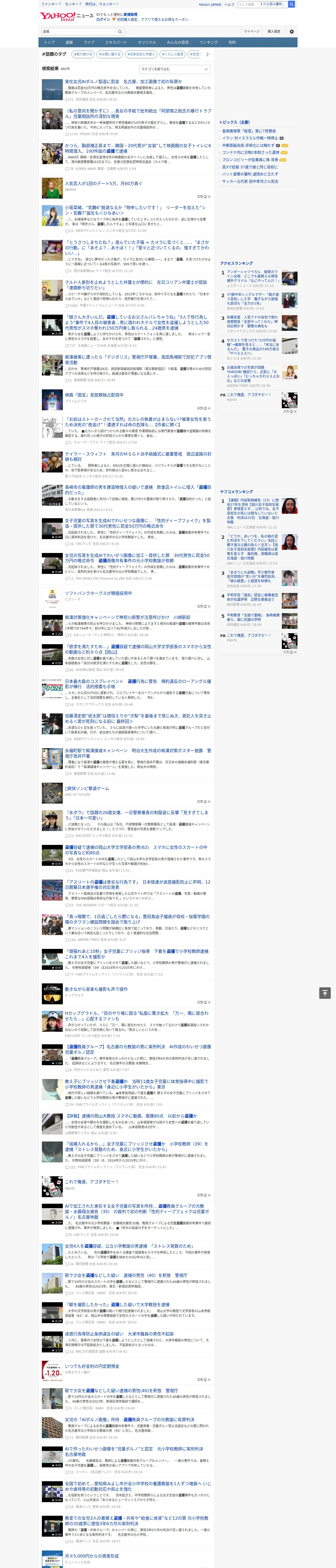This screenshot has width=336, height=1568.
Task: Click the ファンキー？ モンキー？ banner text
Action: [79, 4]
